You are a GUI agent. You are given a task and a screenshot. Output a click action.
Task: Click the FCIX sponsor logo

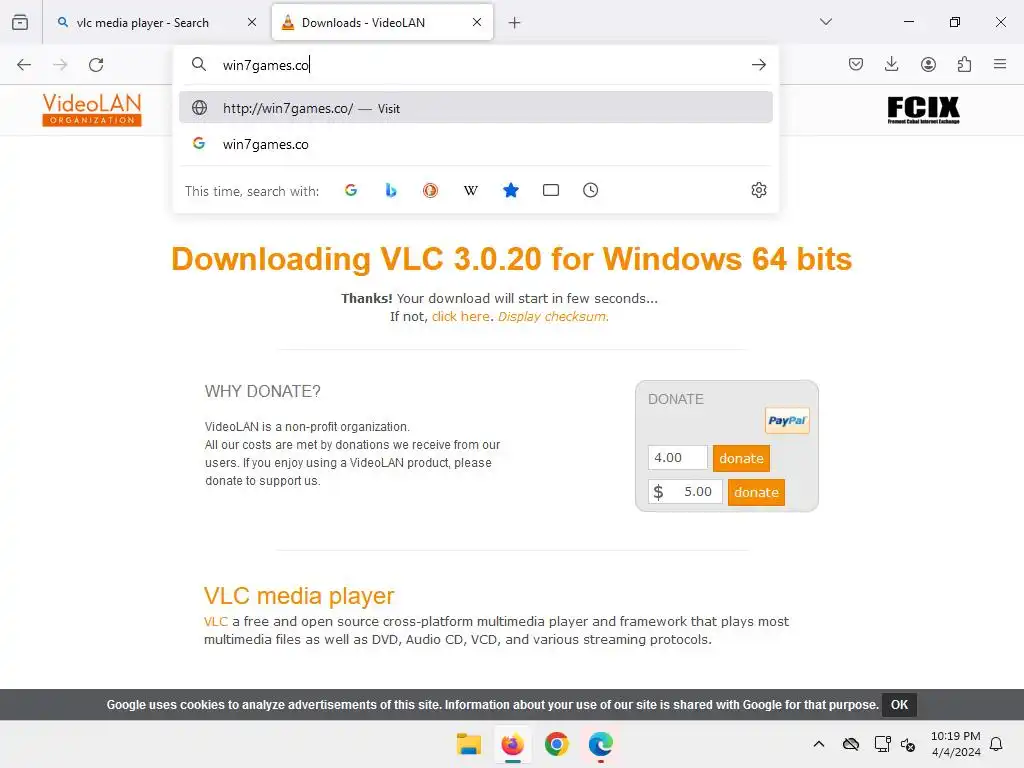(923, 110)
